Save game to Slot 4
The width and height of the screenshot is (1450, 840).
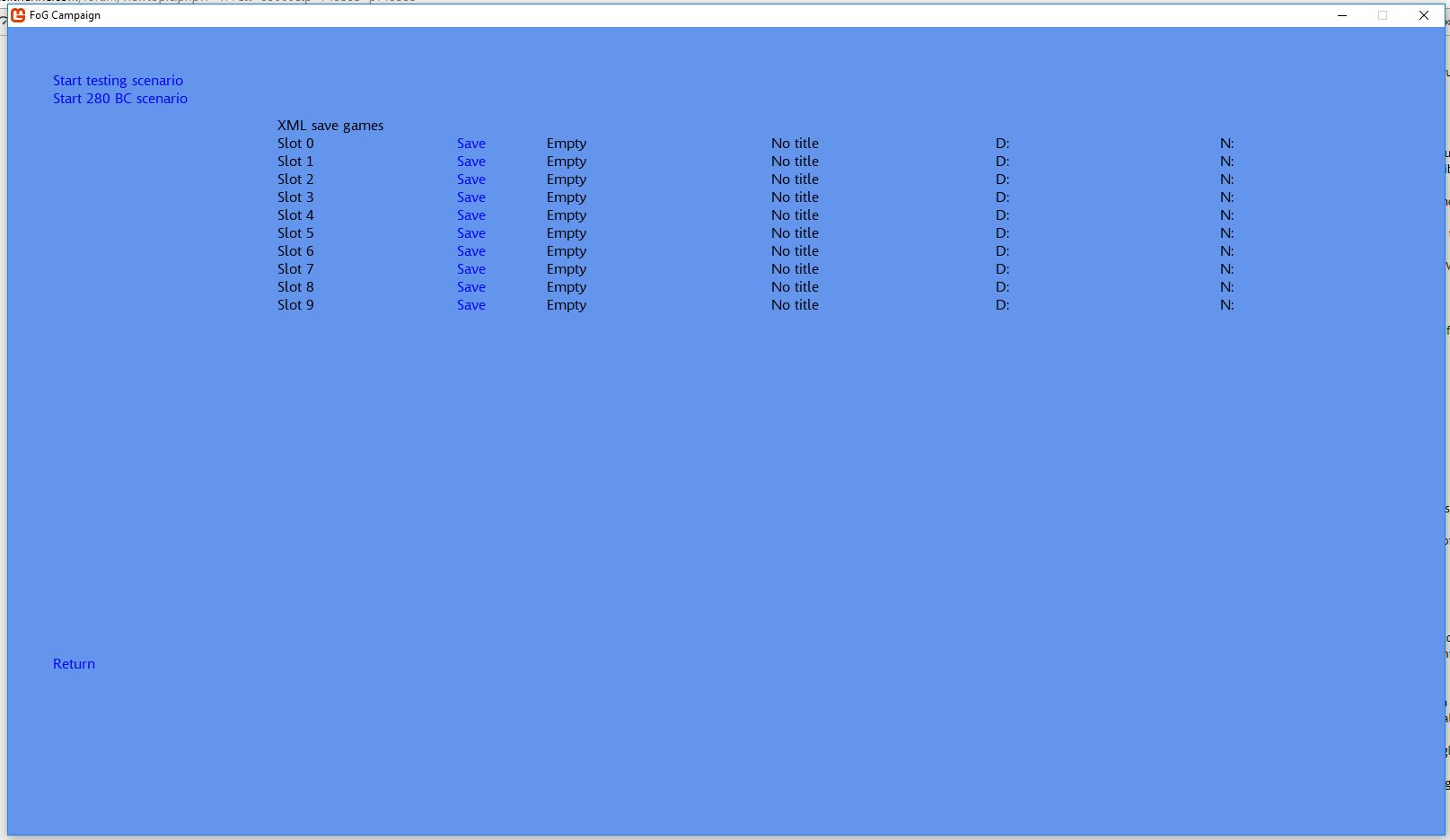coord(470,215)
